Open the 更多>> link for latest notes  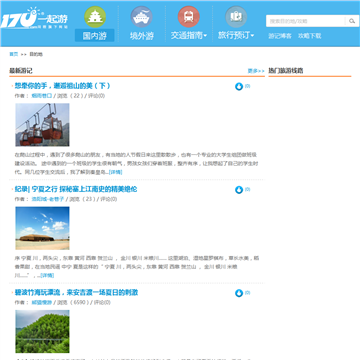[256, 71]
